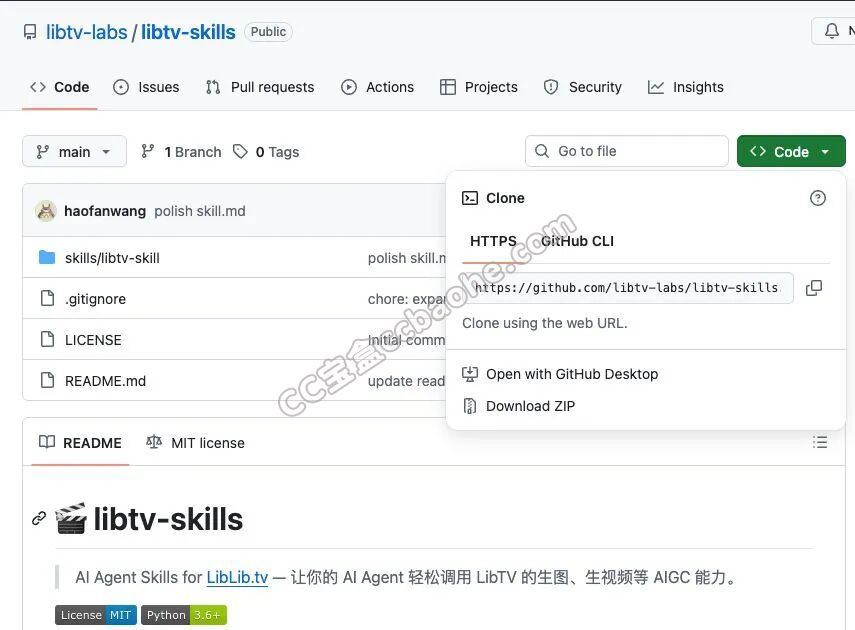
Task: Open the .gitignore file
Action: click(x=95, y=299)
